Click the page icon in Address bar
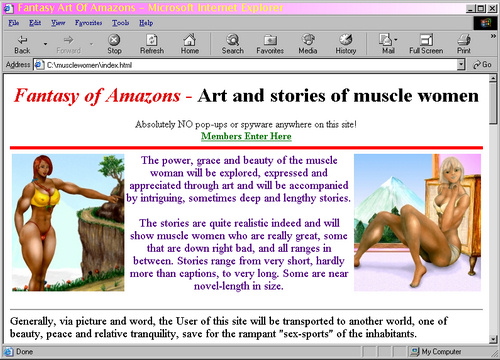The height and width of the screenshot is (360, 500). point(39,65)
